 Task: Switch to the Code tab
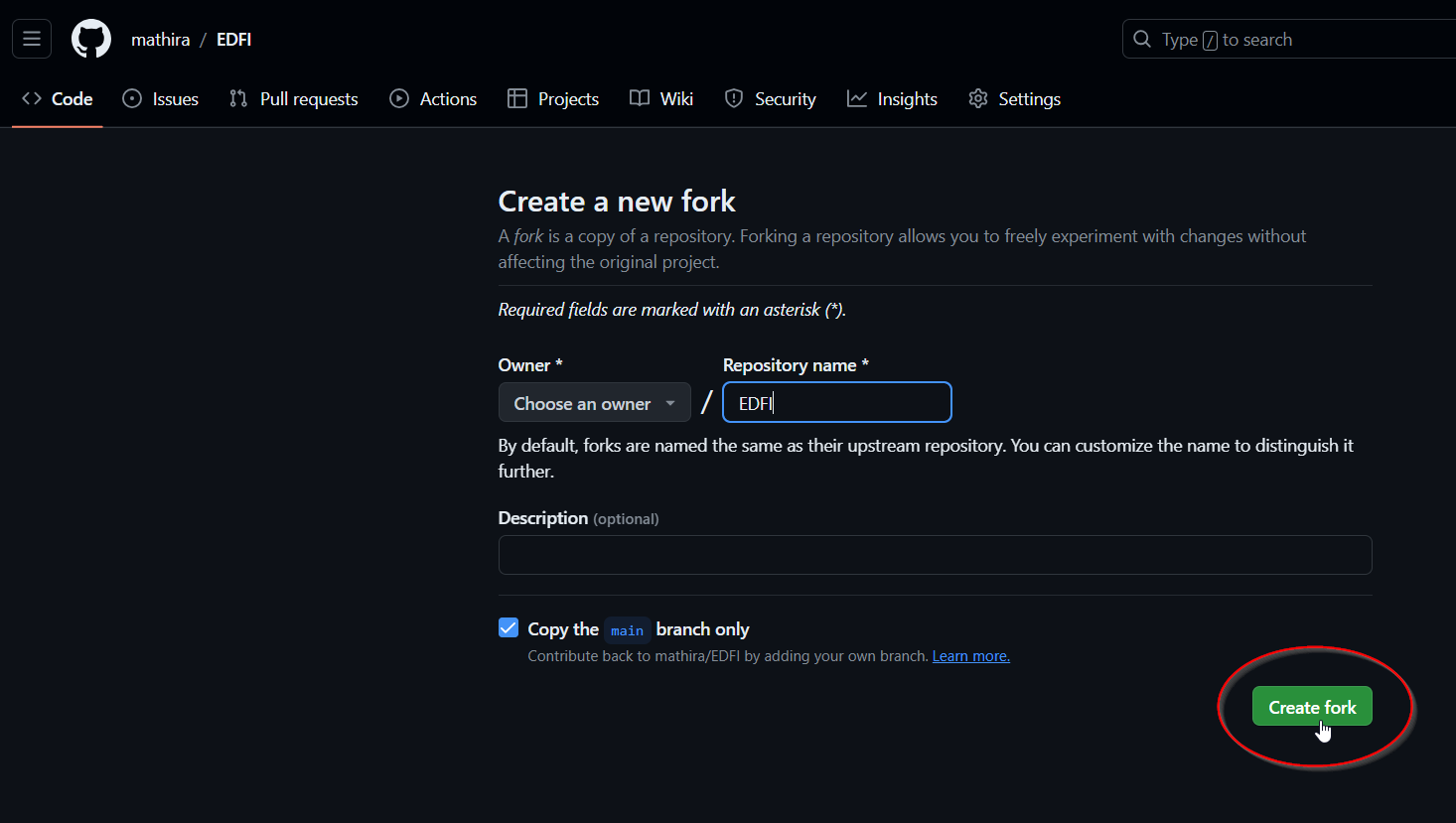click(58, 99)
